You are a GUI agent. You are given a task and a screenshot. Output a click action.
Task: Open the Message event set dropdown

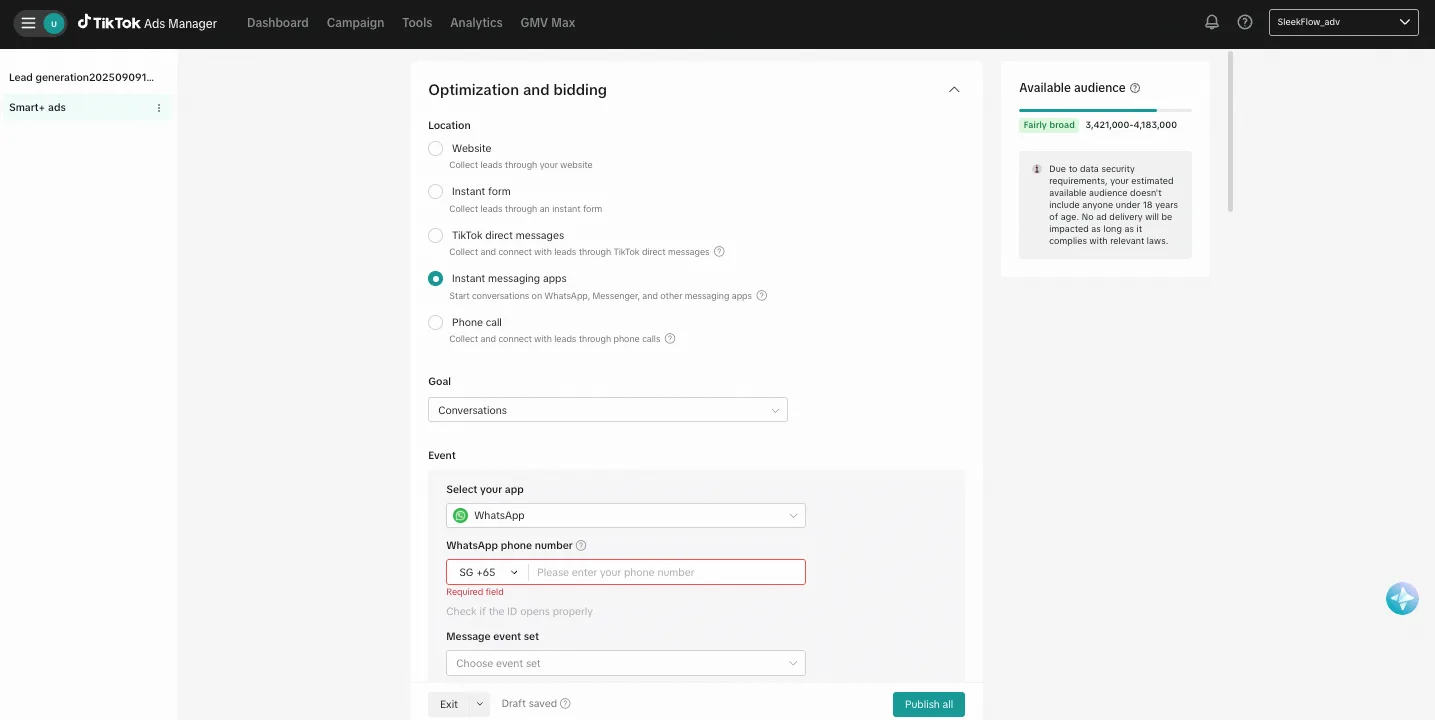coord(625,663)
